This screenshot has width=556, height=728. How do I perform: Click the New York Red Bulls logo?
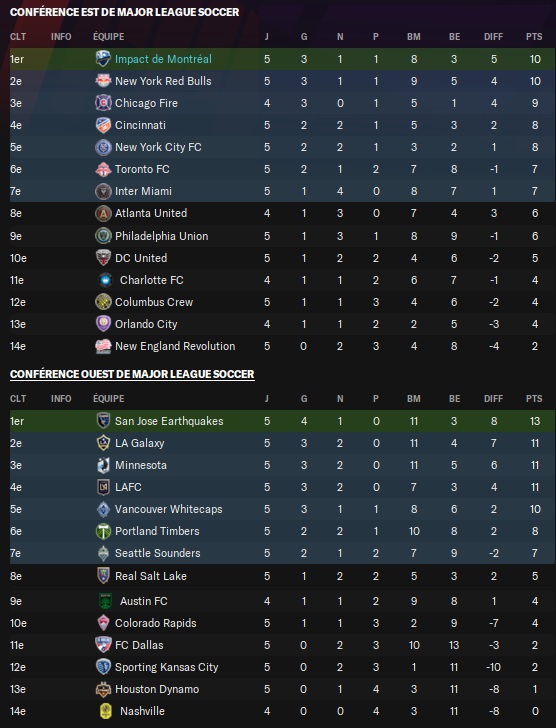click(103, 81)
